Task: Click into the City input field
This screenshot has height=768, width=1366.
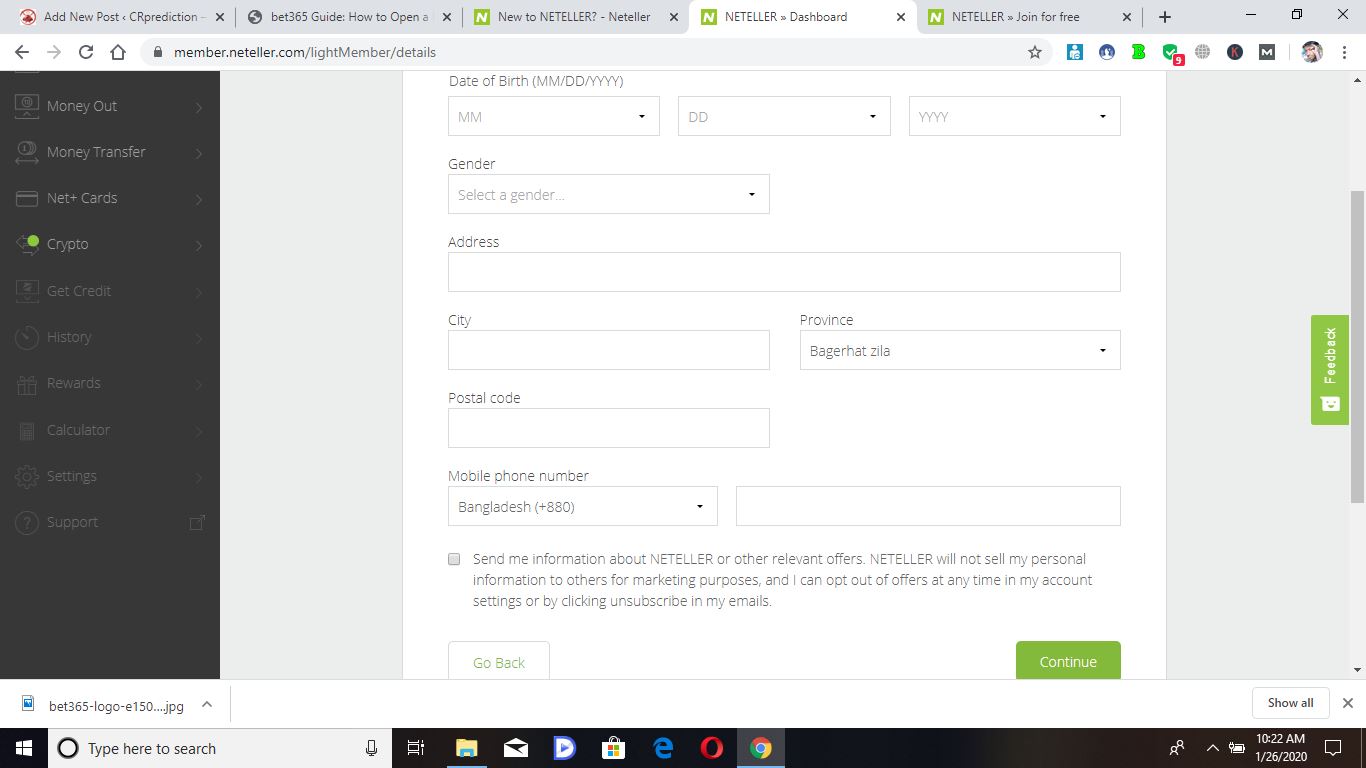Action: pos(609,350)
